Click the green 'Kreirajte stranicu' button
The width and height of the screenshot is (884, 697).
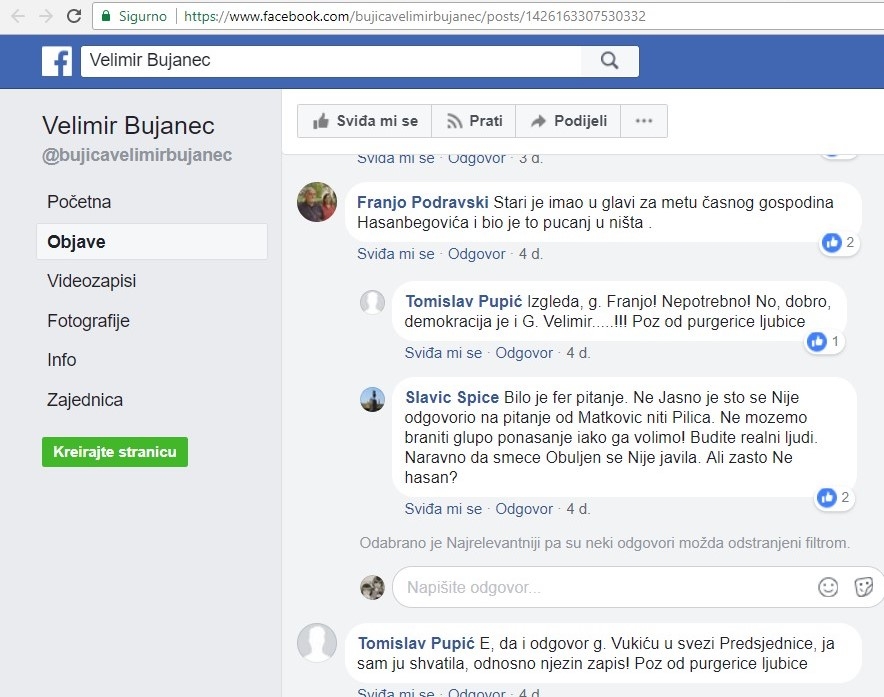(x=115, y=452)
